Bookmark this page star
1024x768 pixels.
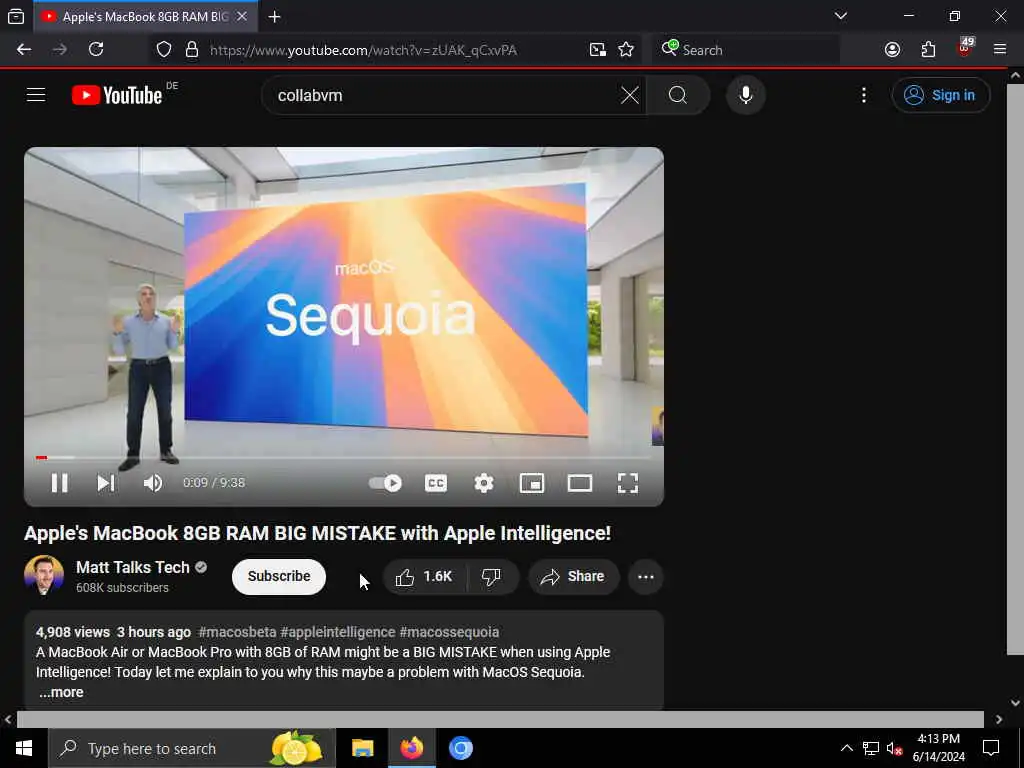626,50
